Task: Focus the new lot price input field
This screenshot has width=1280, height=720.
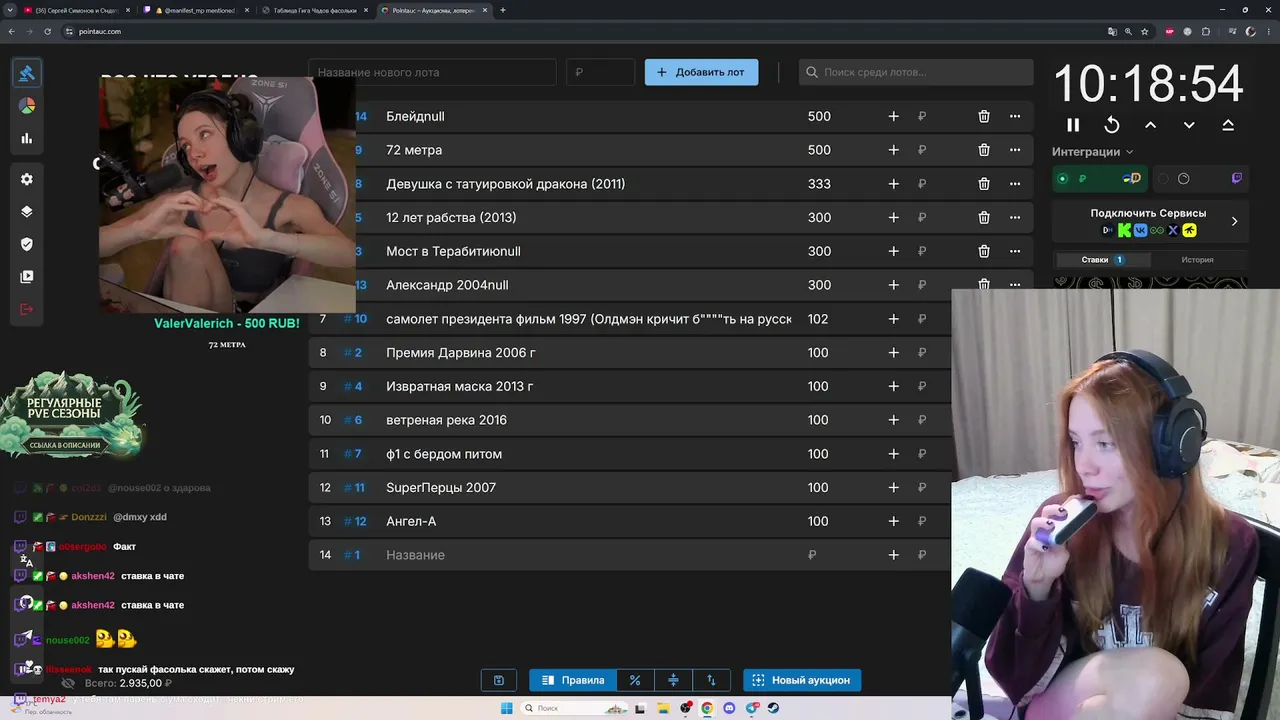Action: tap(600, 72)
